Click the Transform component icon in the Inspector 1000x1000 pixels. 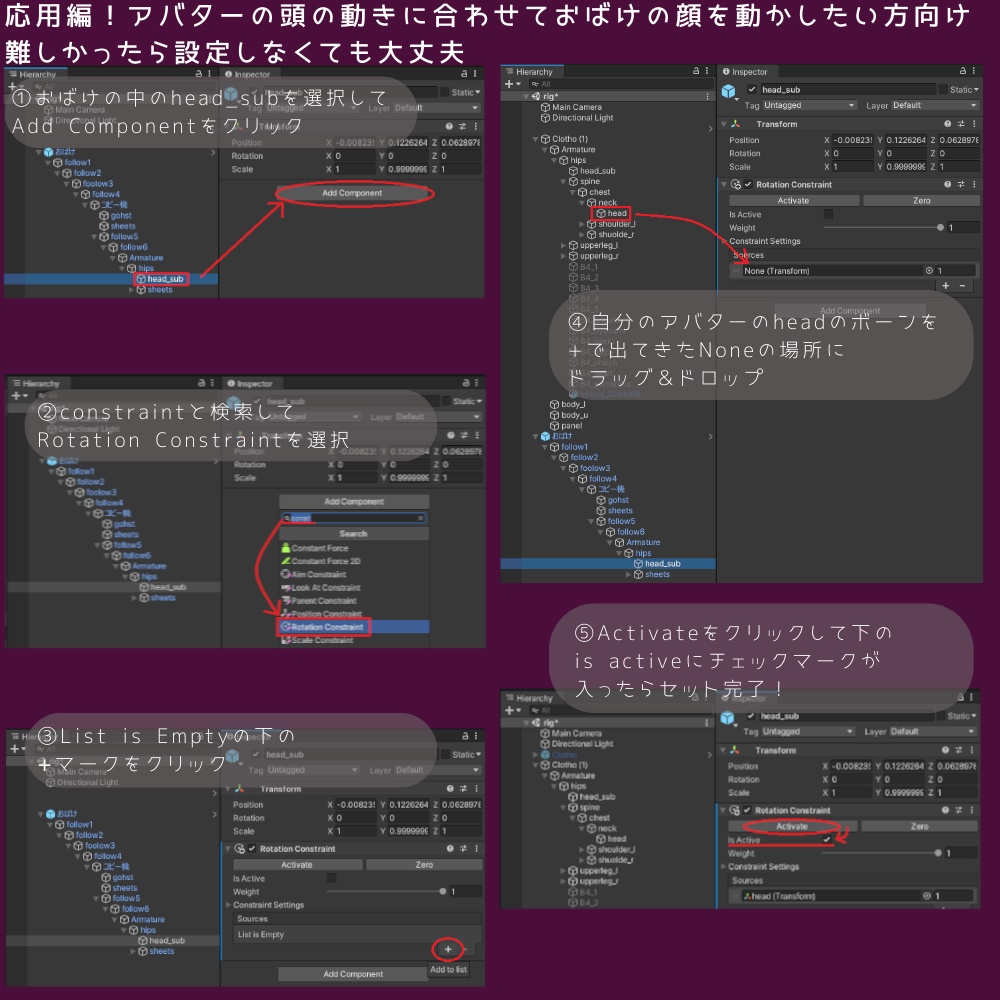point(737,124)
